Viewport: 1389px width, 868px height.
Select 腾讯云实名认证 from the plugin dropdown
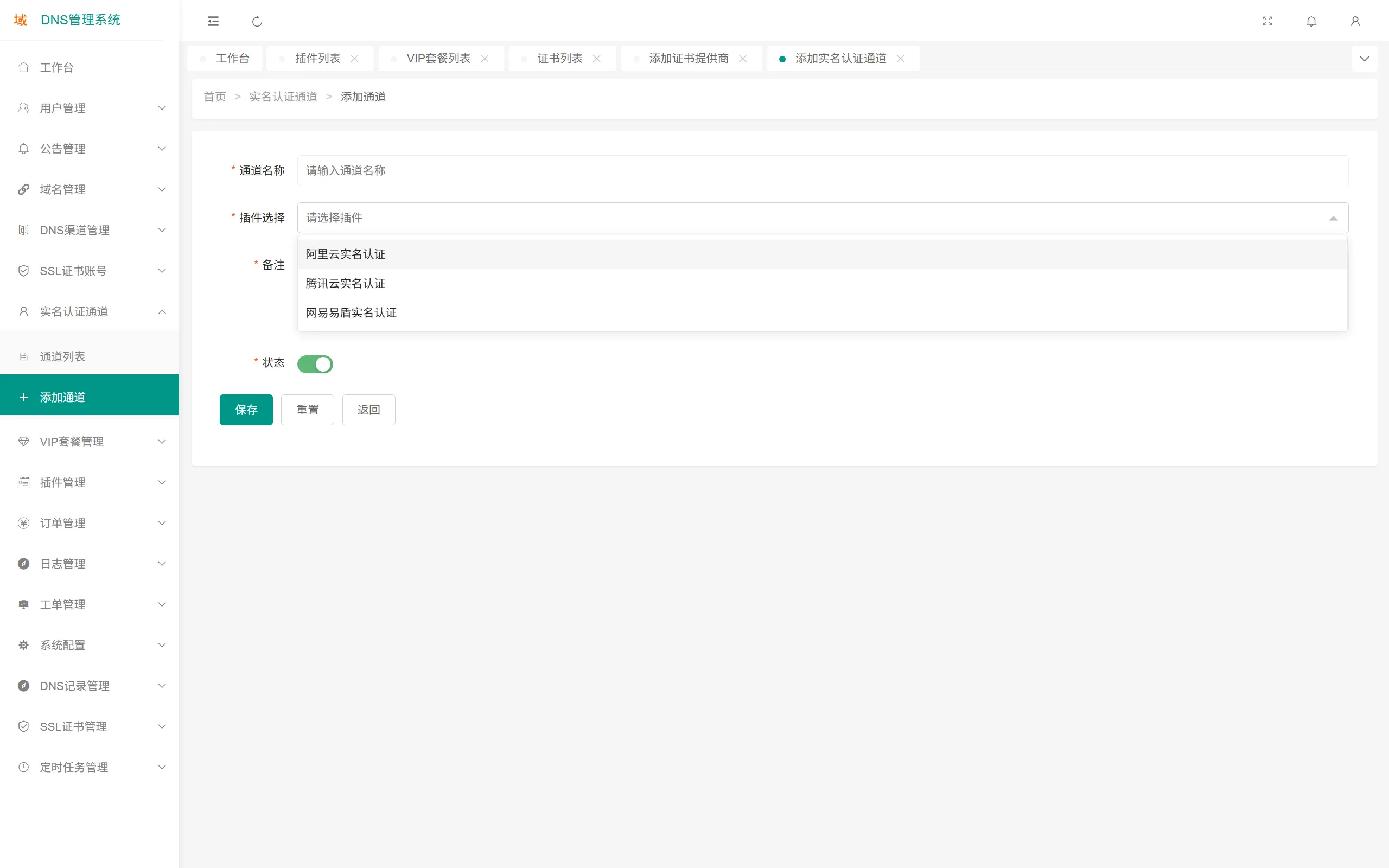pyautogui.click(x=345, y=283)
